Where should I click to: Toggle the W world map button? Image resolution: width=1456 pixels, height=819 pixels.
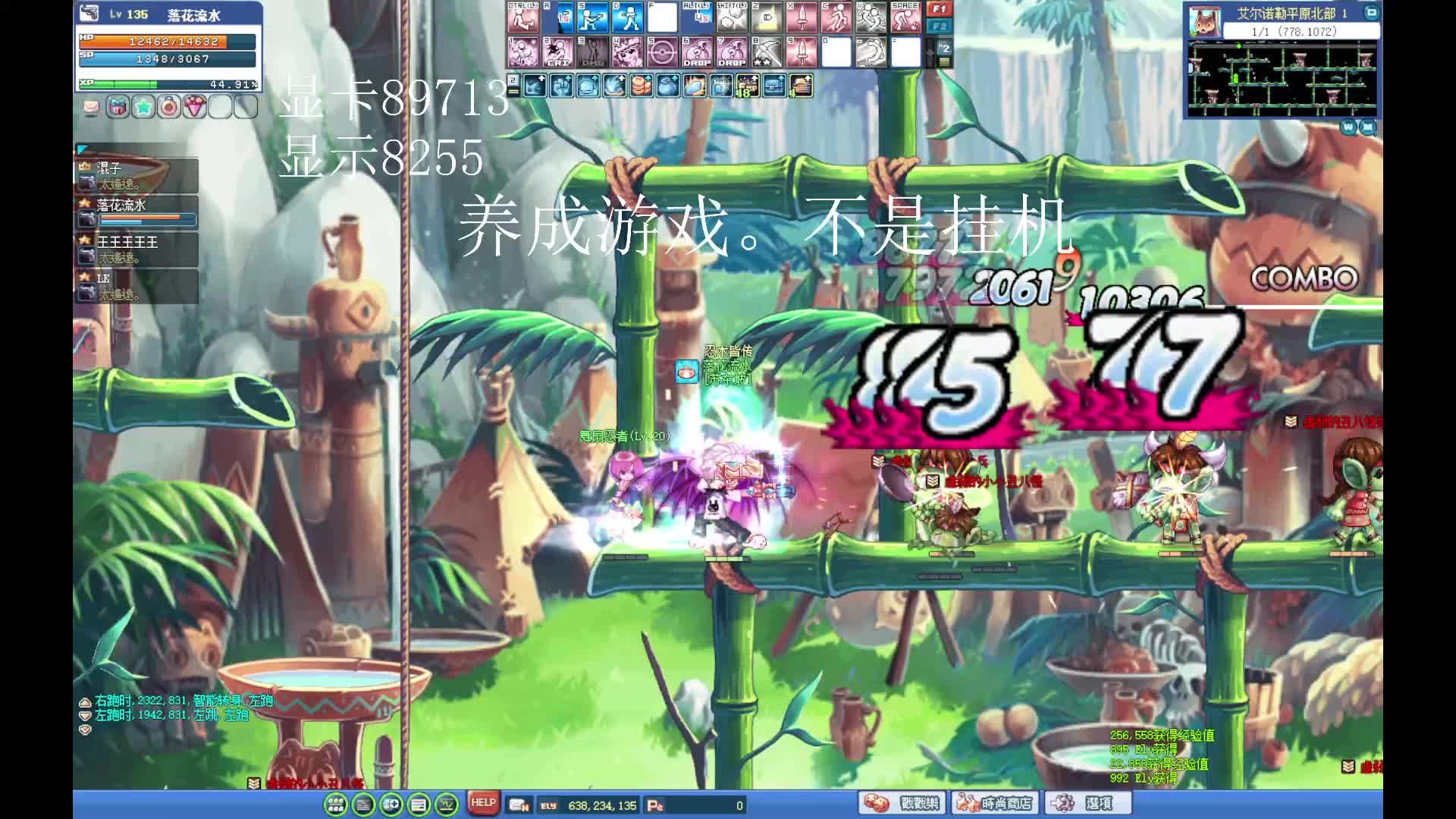pyautogui.click(x=1348, y=127)
